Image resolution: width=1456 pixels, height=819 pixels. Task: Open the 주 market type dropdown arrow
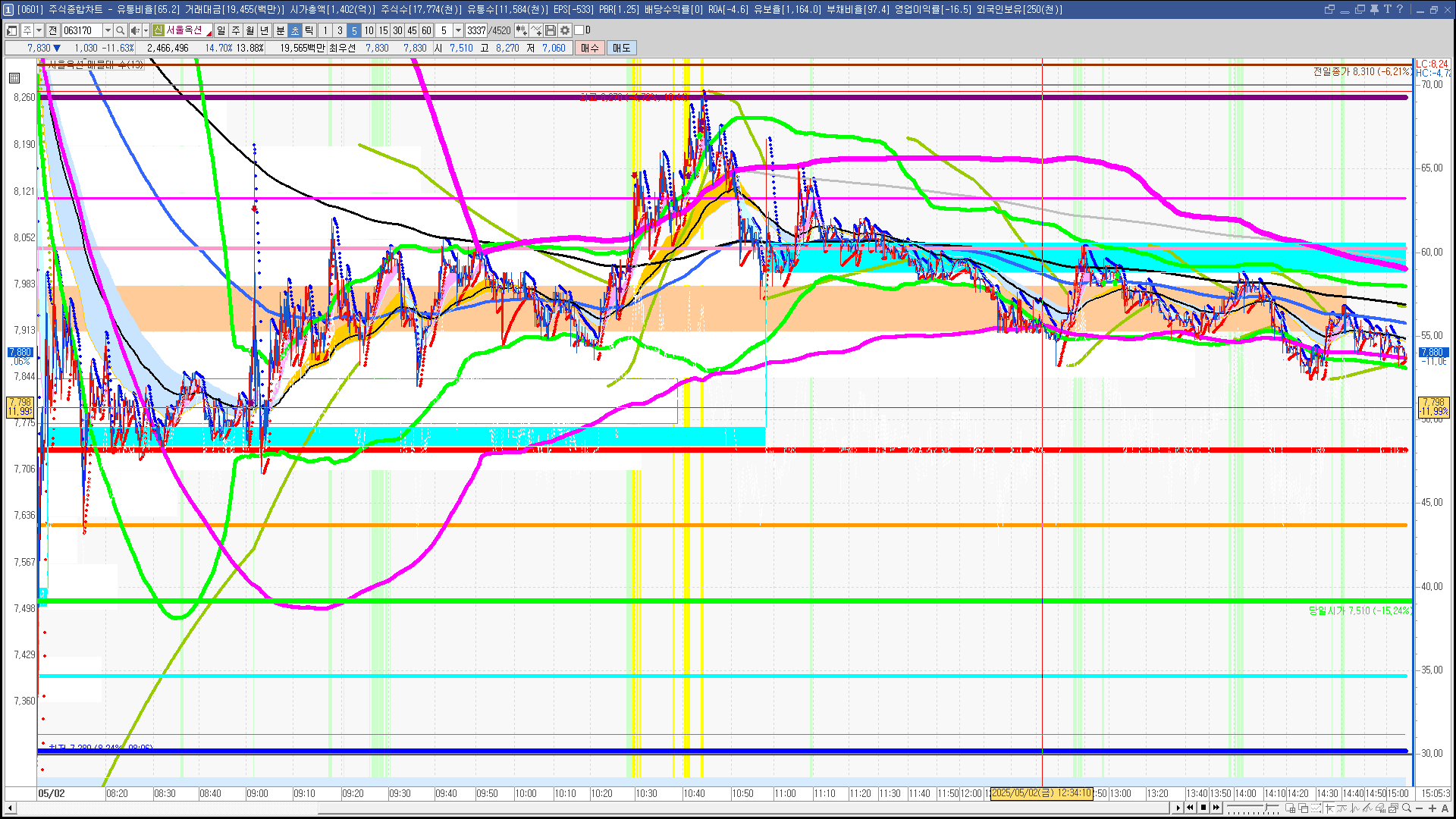[39, 30]
